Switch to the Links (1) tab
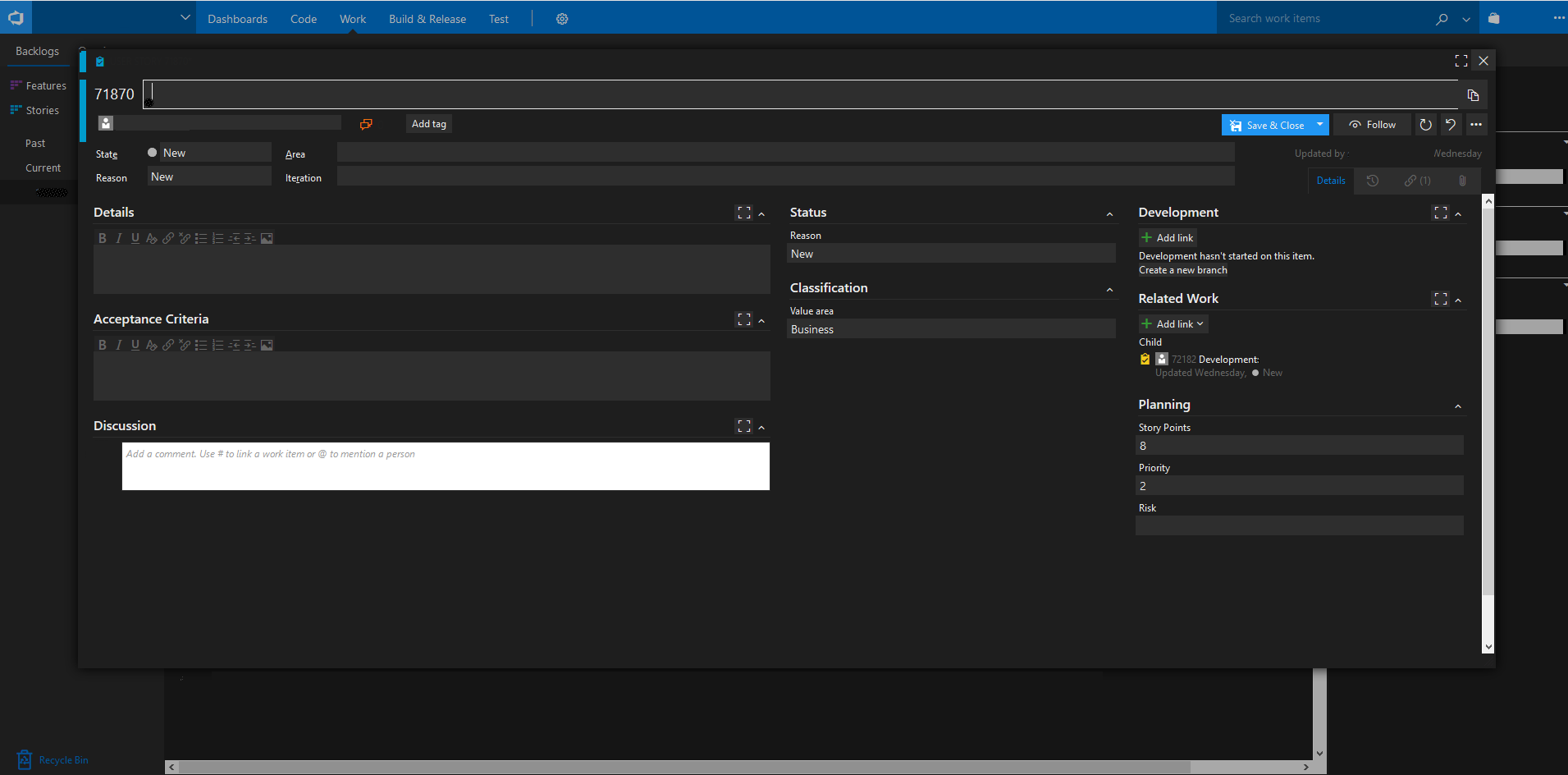 [x=1417, y=181]
